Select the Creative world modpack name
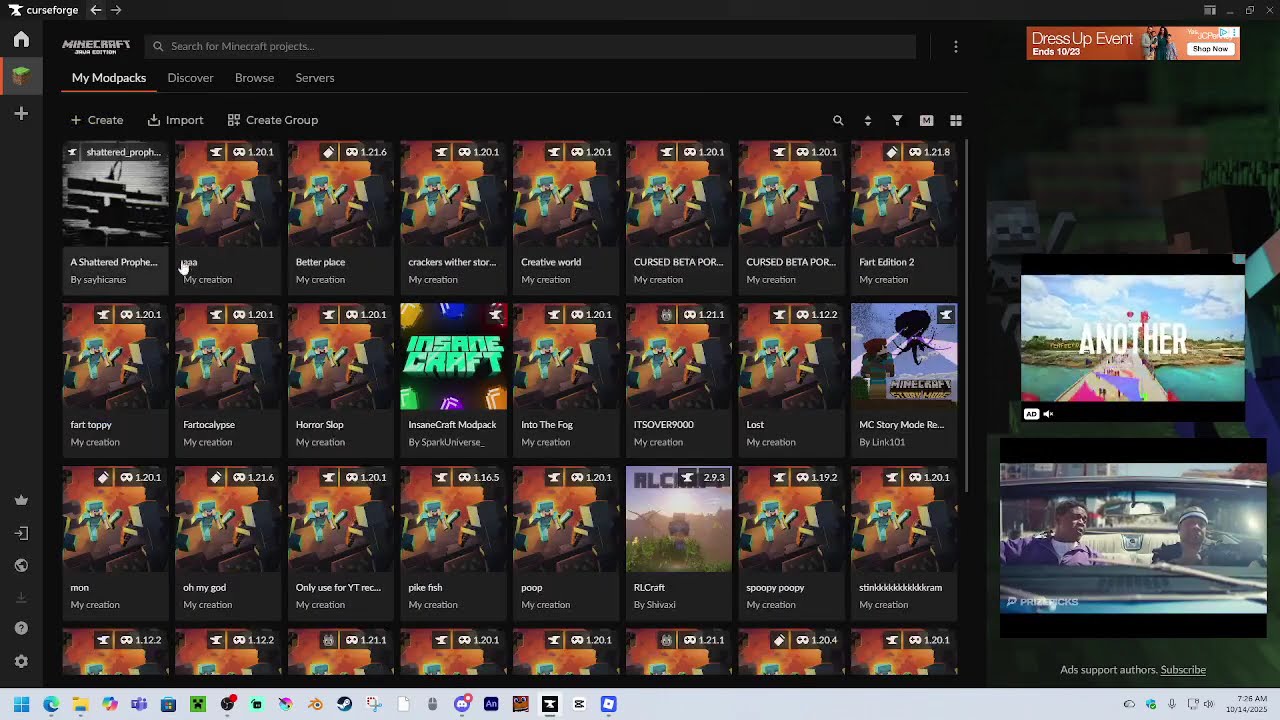The image size is (1280, 720). 551,262
